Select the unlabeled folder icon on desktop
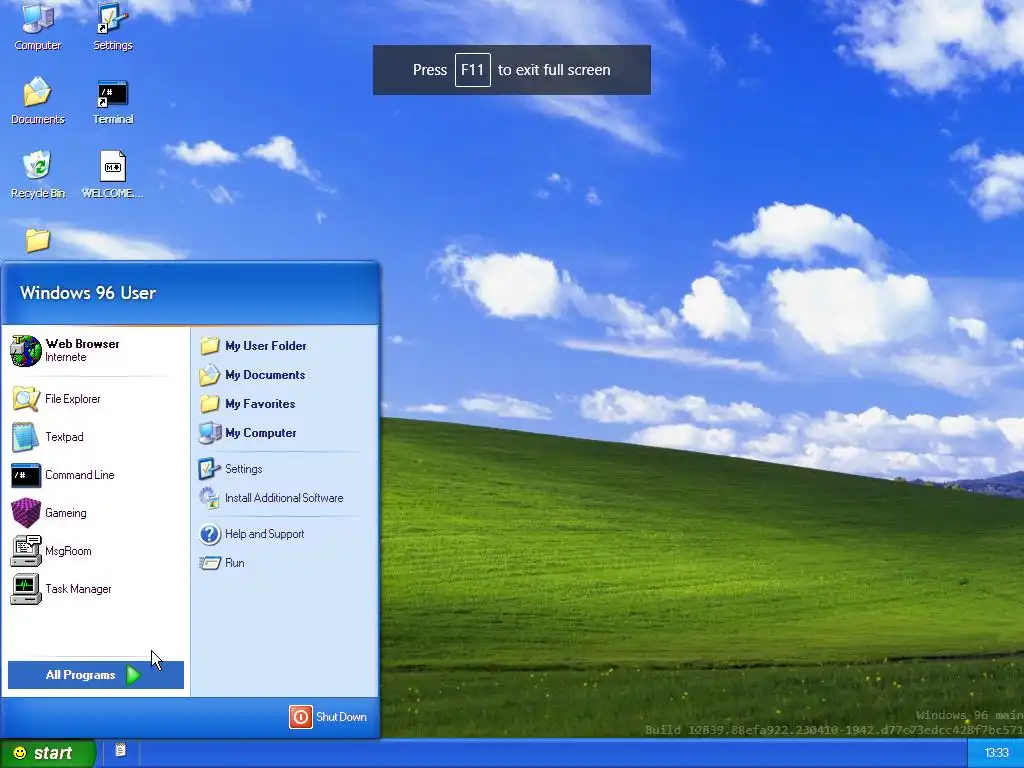This screenshot has width=1024, height=768. click(x=38, y=240)
